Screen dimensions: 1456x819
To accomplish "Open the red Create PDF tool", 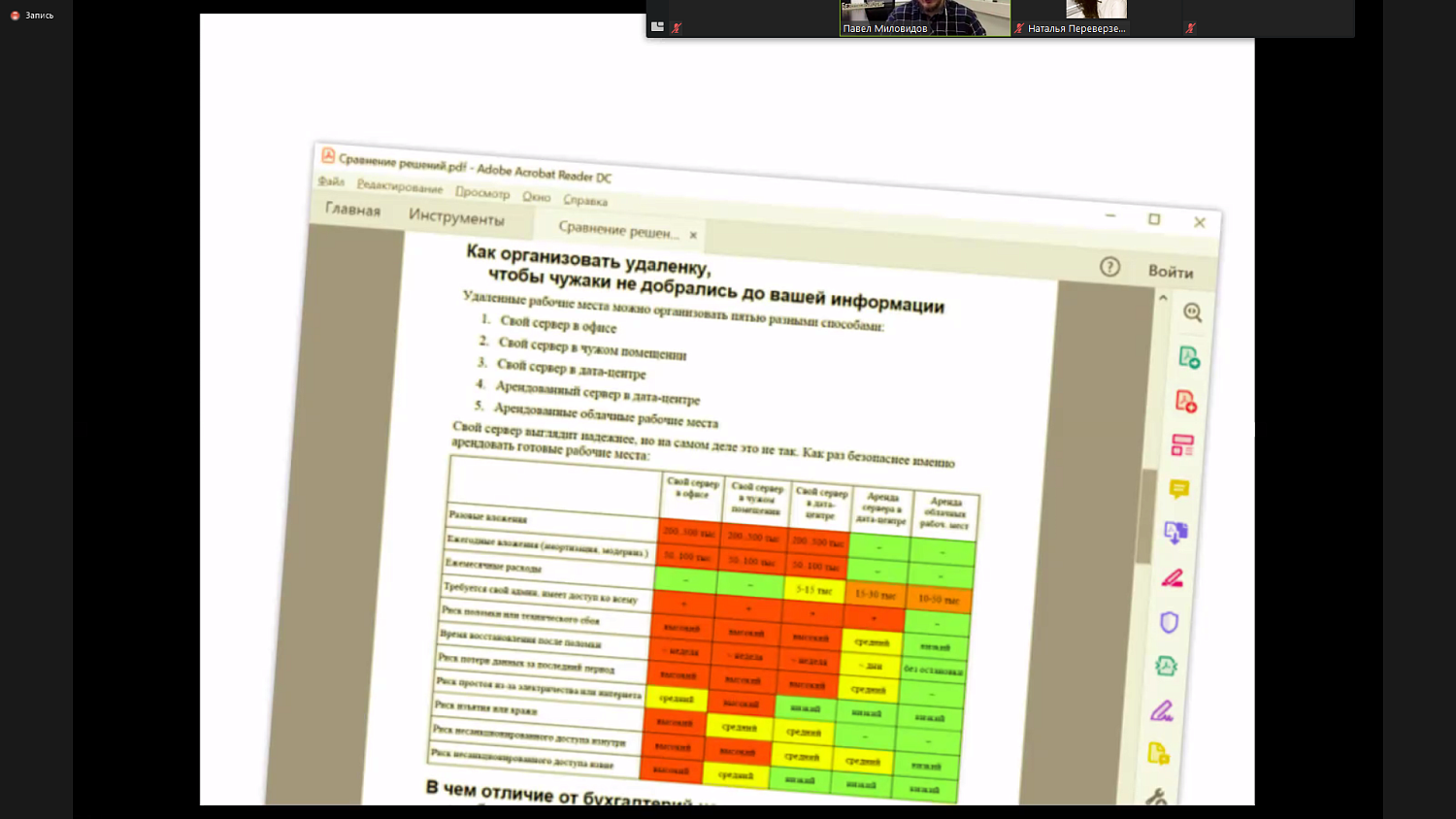I will point(1185,401).
